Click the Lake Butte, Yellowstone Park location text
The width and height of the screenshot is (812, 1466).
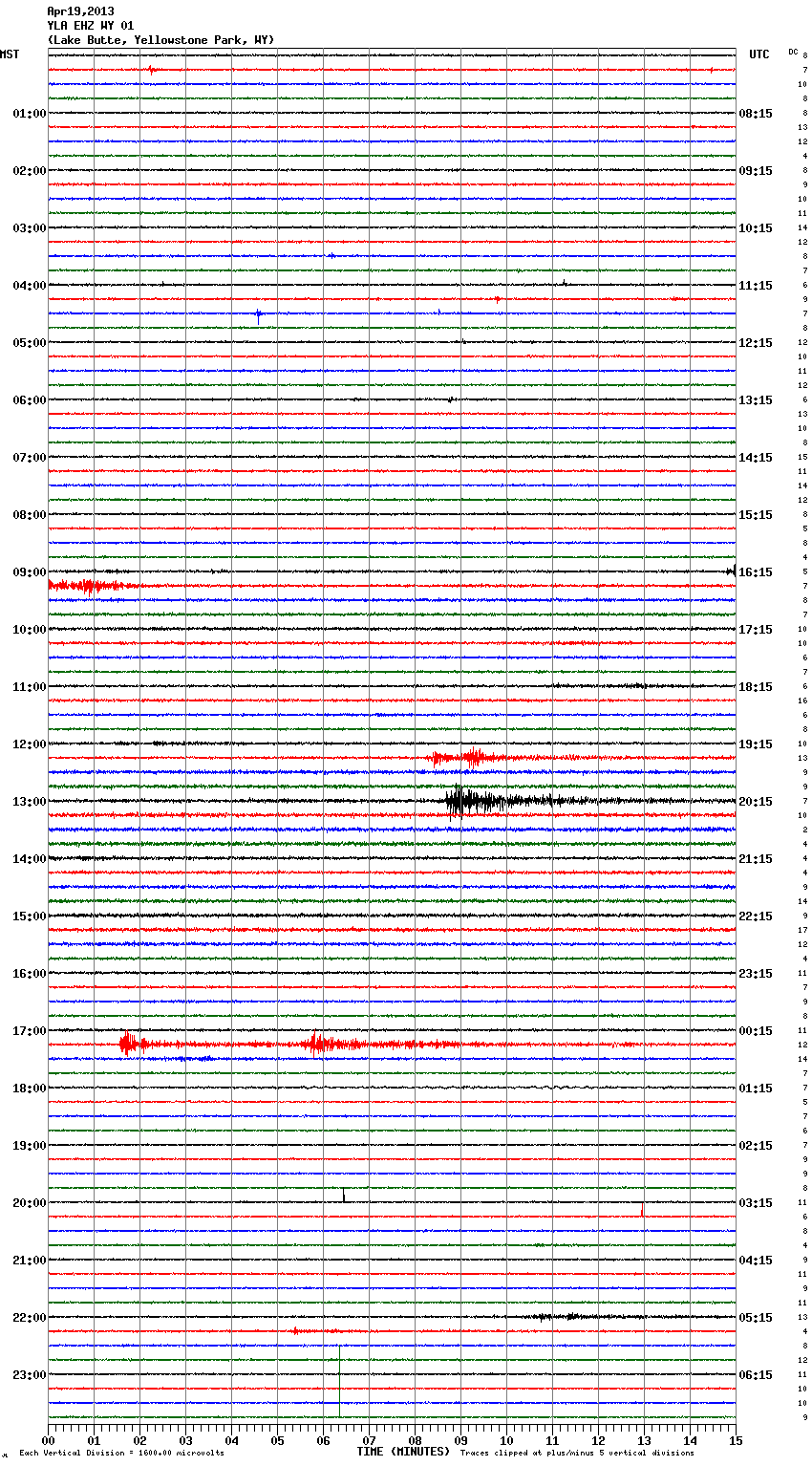pos(160,40)
